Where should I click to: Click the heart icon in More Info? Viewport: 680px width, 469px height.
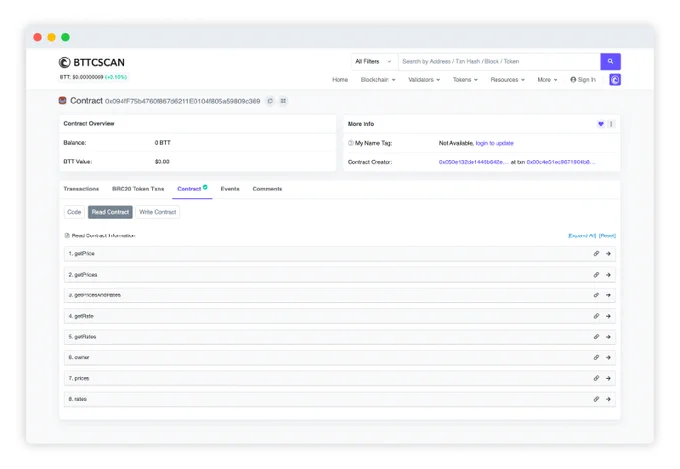point(601,124)
